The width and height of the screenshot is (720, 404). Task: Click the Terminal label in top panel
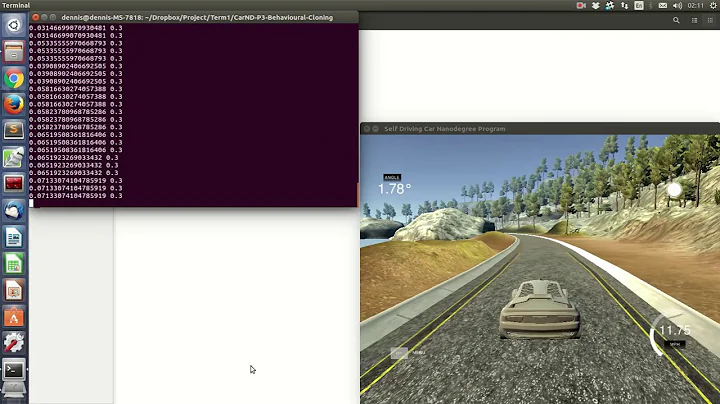[x=16, y=6]
